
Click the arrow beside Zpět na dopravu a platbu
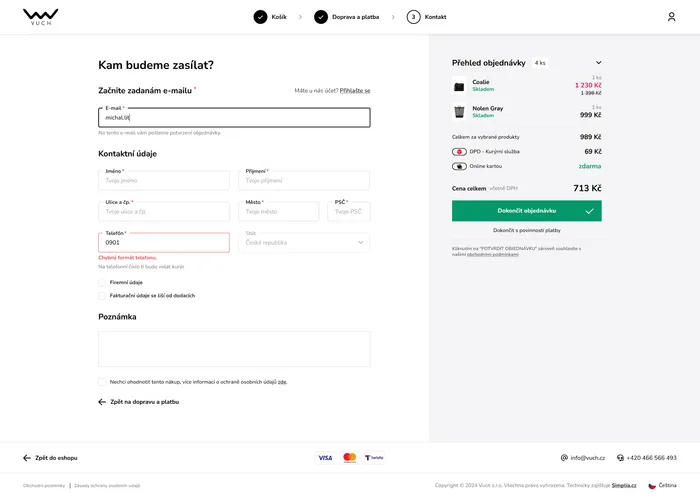tap(102, 402)
